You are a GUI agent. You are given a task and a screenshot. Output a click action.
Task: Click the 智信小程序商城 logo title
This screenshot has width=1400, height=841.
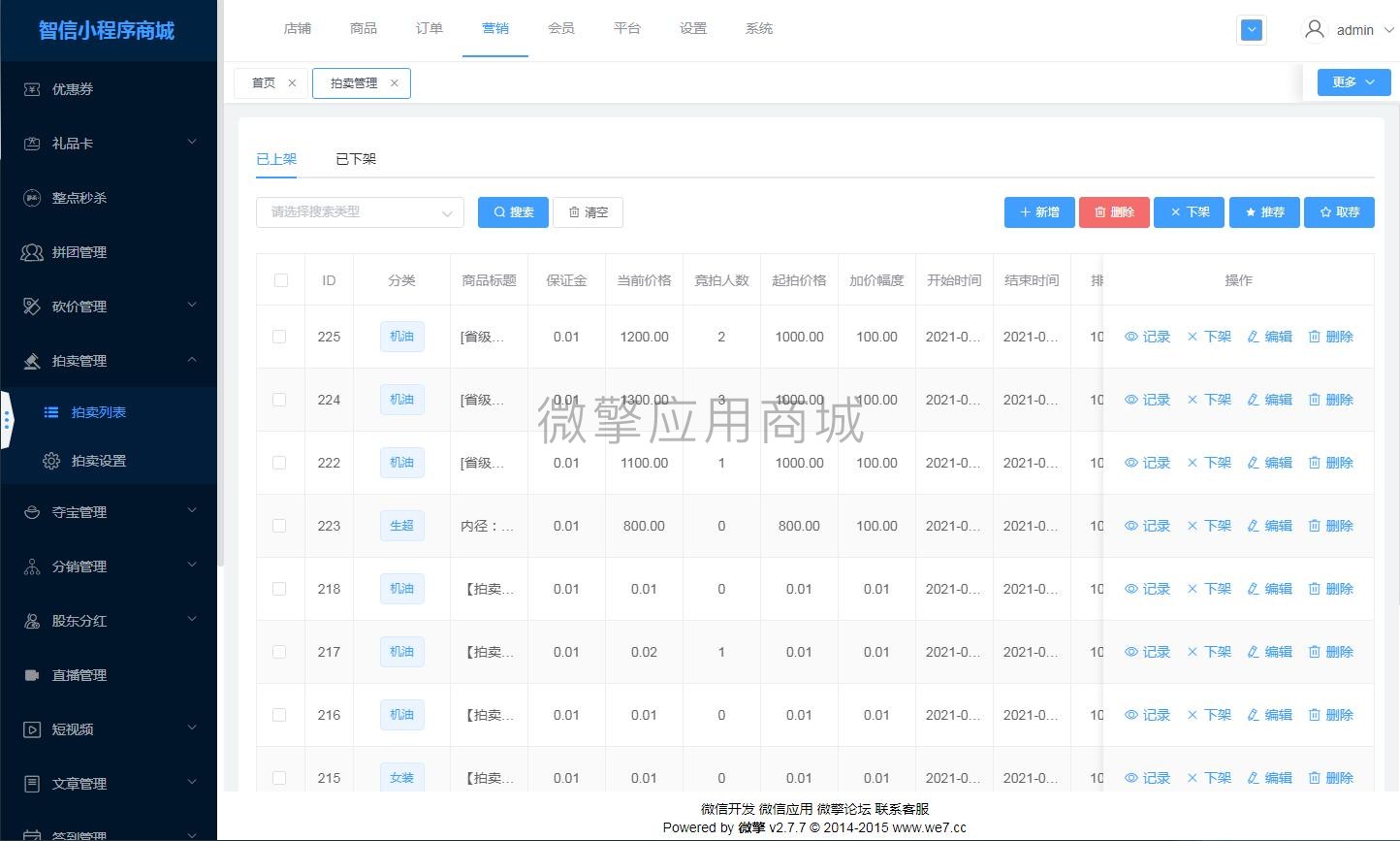click(x=107, y=30)
